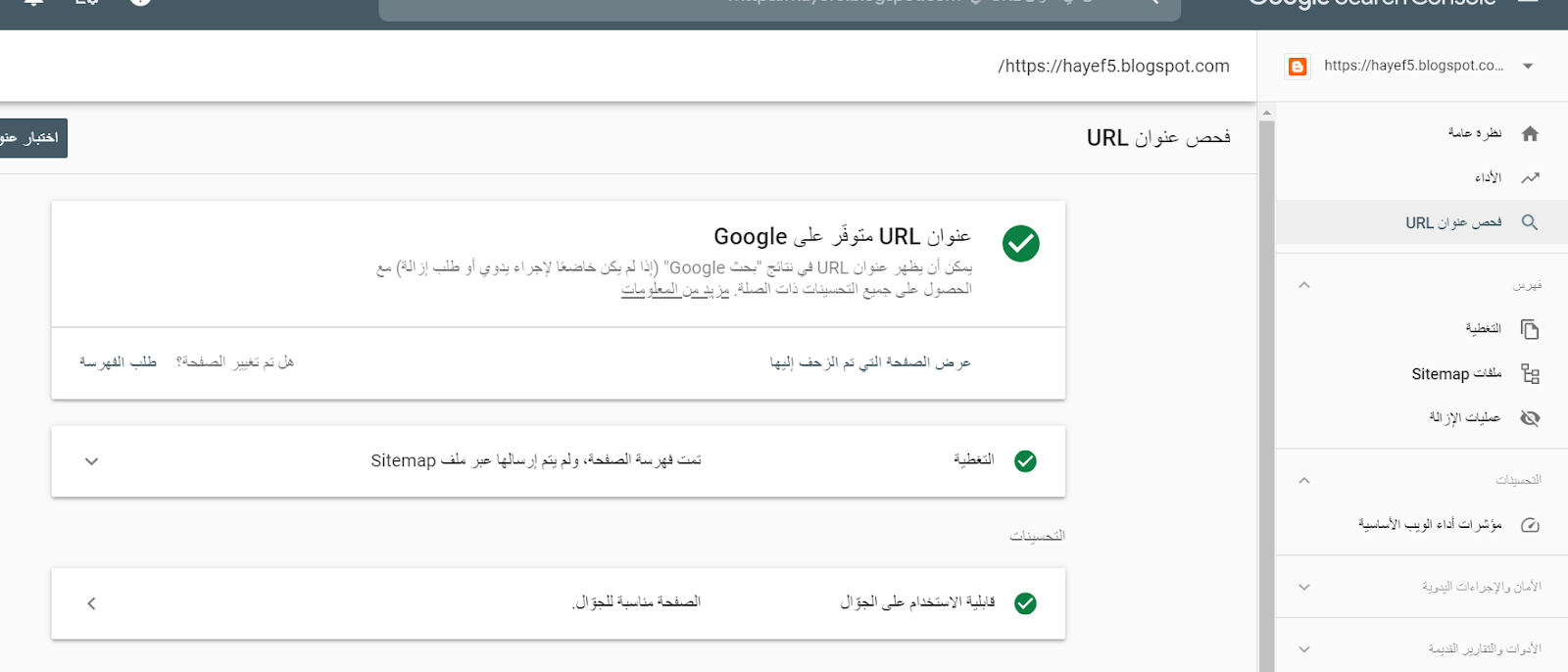Click the Removals crossed-eye icon
Screen dimensions: 1568x672
point(1530,418)
